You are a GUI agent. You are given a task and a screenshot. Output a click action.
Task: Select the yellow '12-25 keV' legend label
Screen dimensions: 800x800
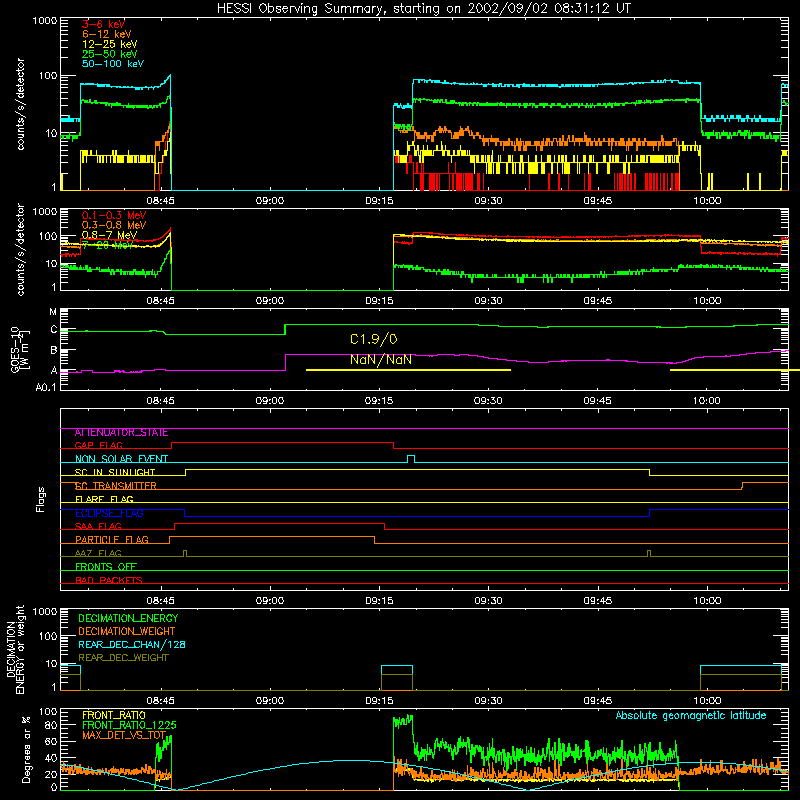(110, 44)
